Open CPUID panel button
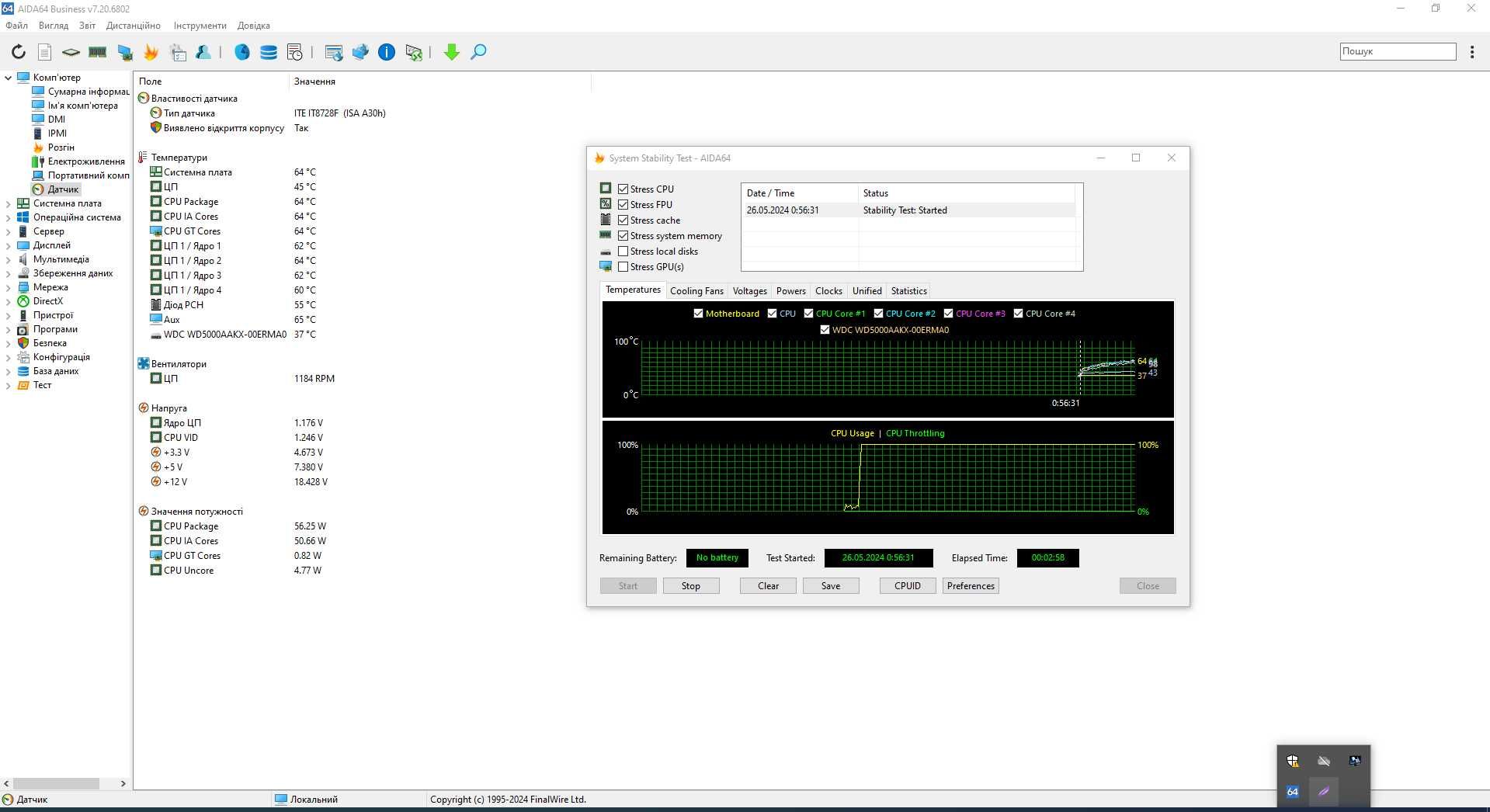 pyautogui.click(x=908, y=586)
